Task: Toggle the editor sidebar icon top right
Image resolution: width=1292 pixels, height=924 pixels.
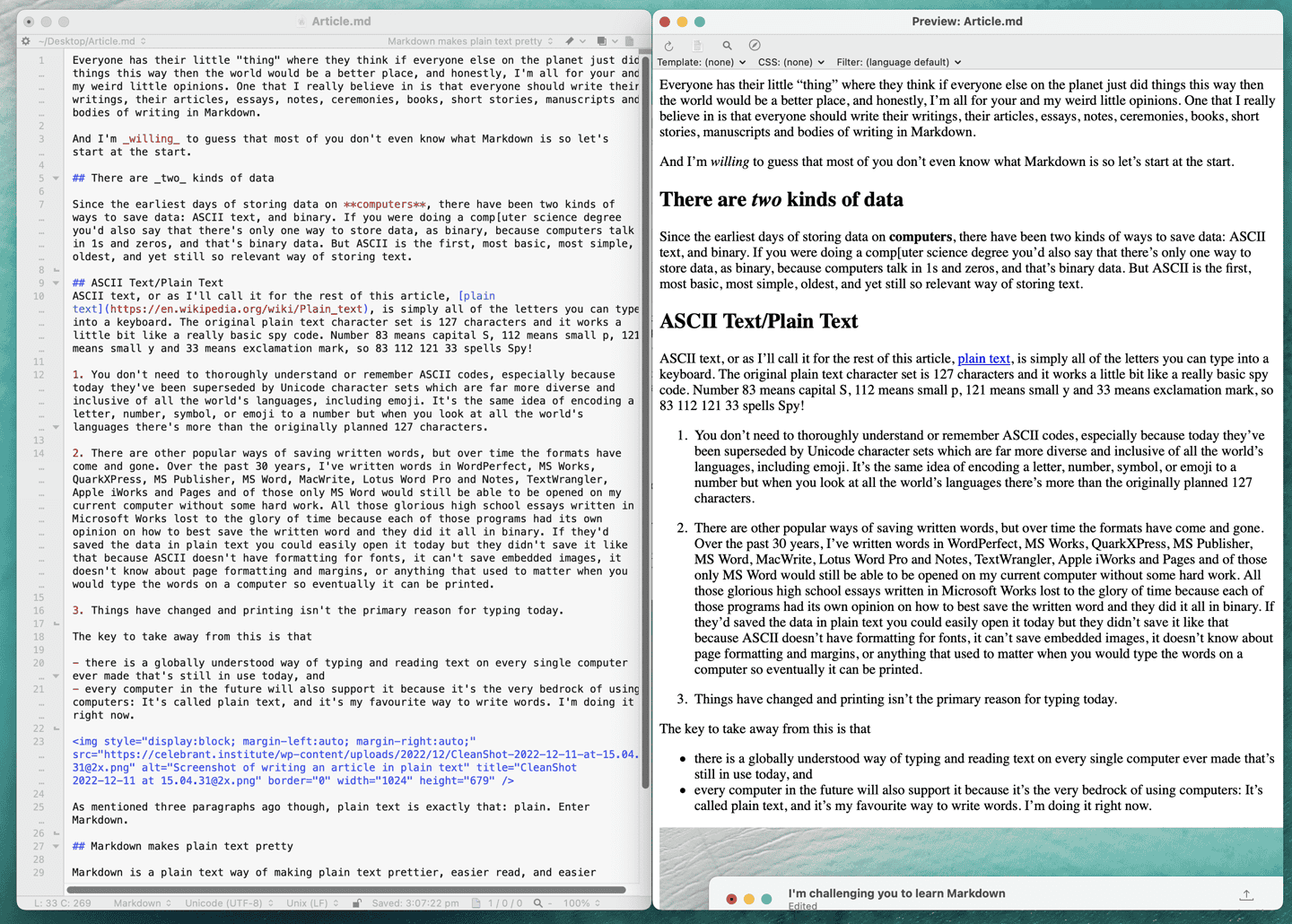Action: point(630,40)
